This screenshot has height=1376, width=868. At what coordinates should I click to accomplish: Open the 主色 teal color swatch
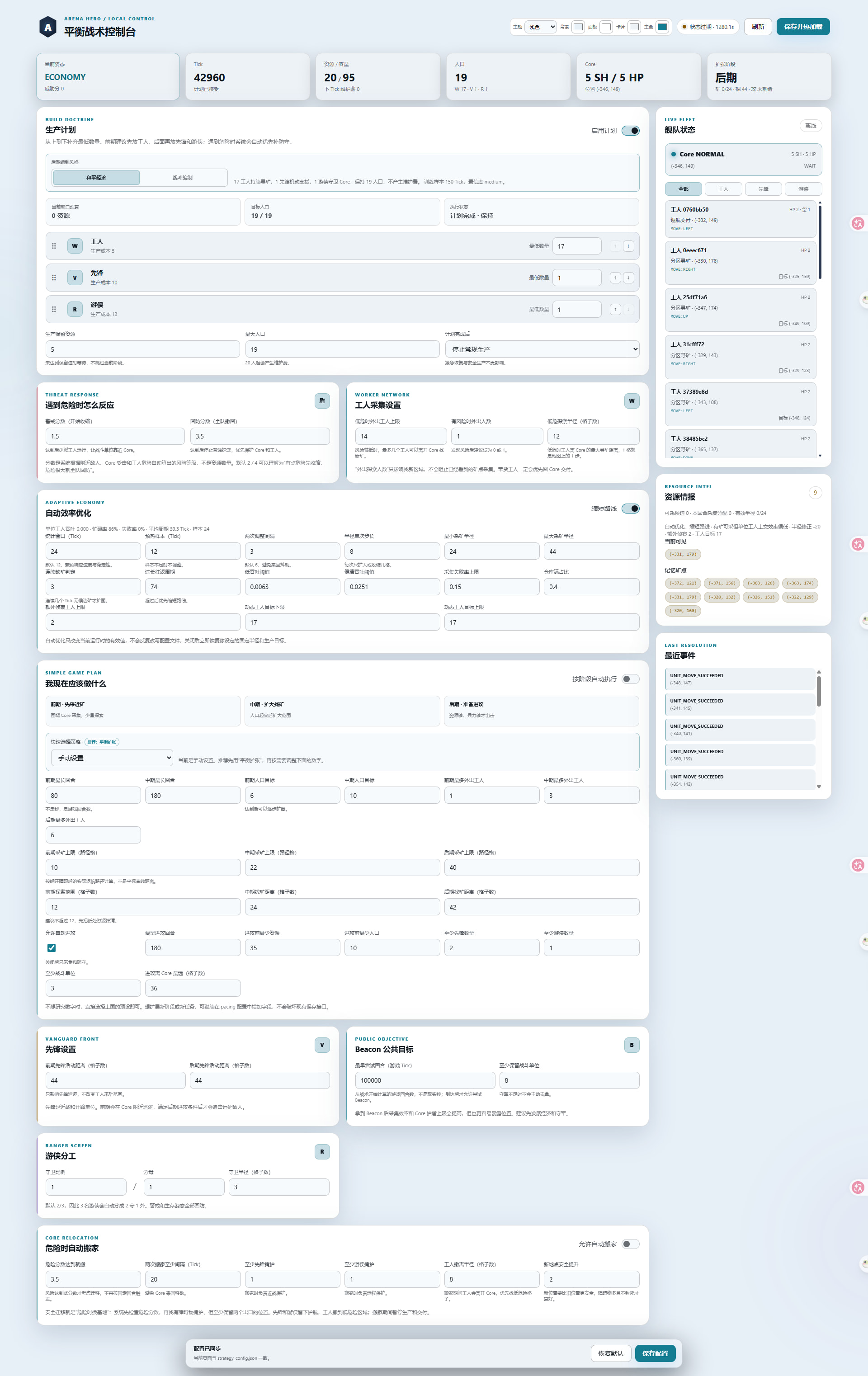click(662, 27)
